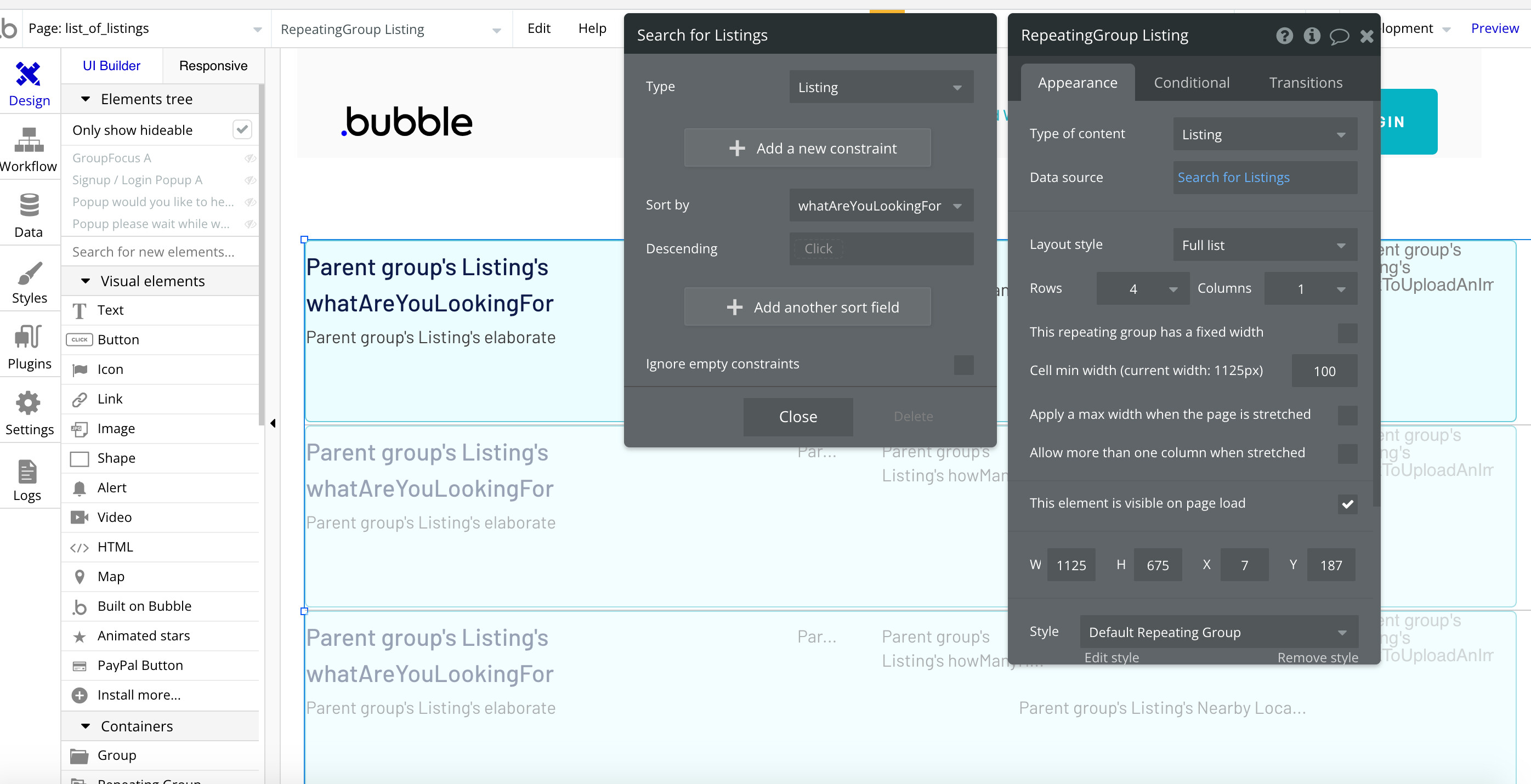This screenshot has width=1531, height=784.
Task: Toggle visibility of Popup would you like
Action: point(250,202)
